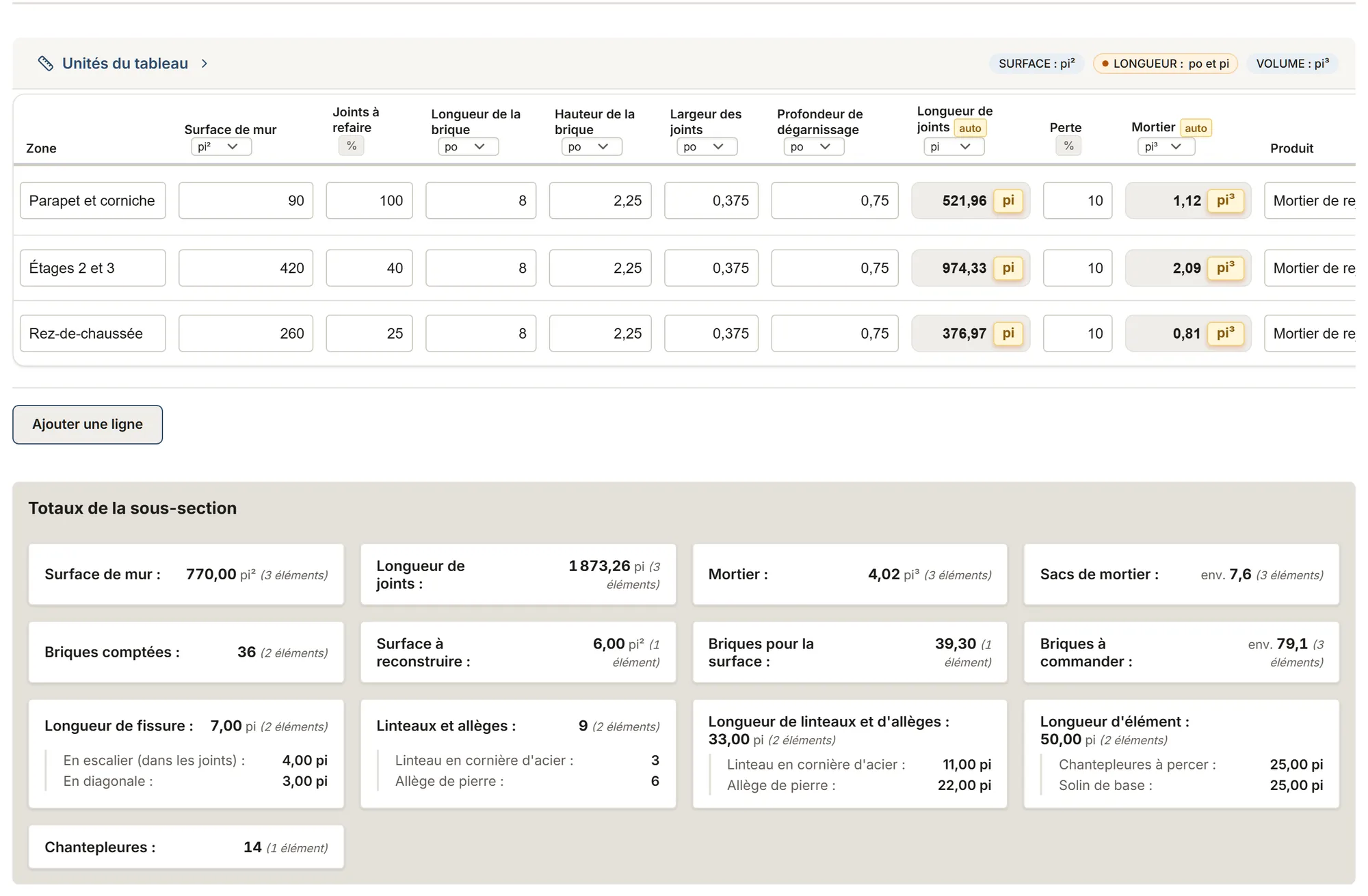Viewport: 1368px width, 896px height.
Task: Click the auto badge next to Mortier header
Action: tap(1196, 128)
